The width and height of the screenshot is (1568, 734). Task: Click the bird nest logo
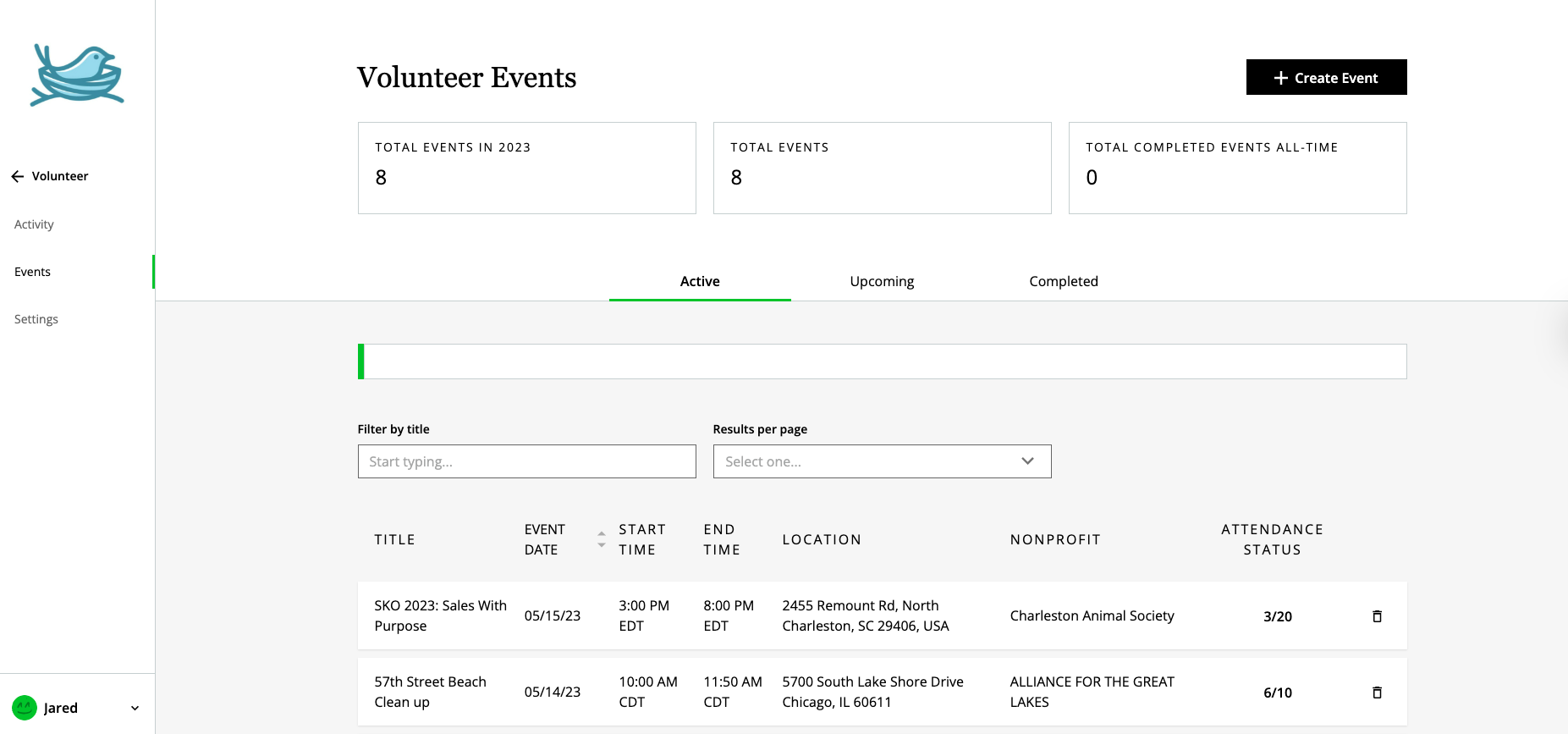pyautogui.click(x=77, y=75)
